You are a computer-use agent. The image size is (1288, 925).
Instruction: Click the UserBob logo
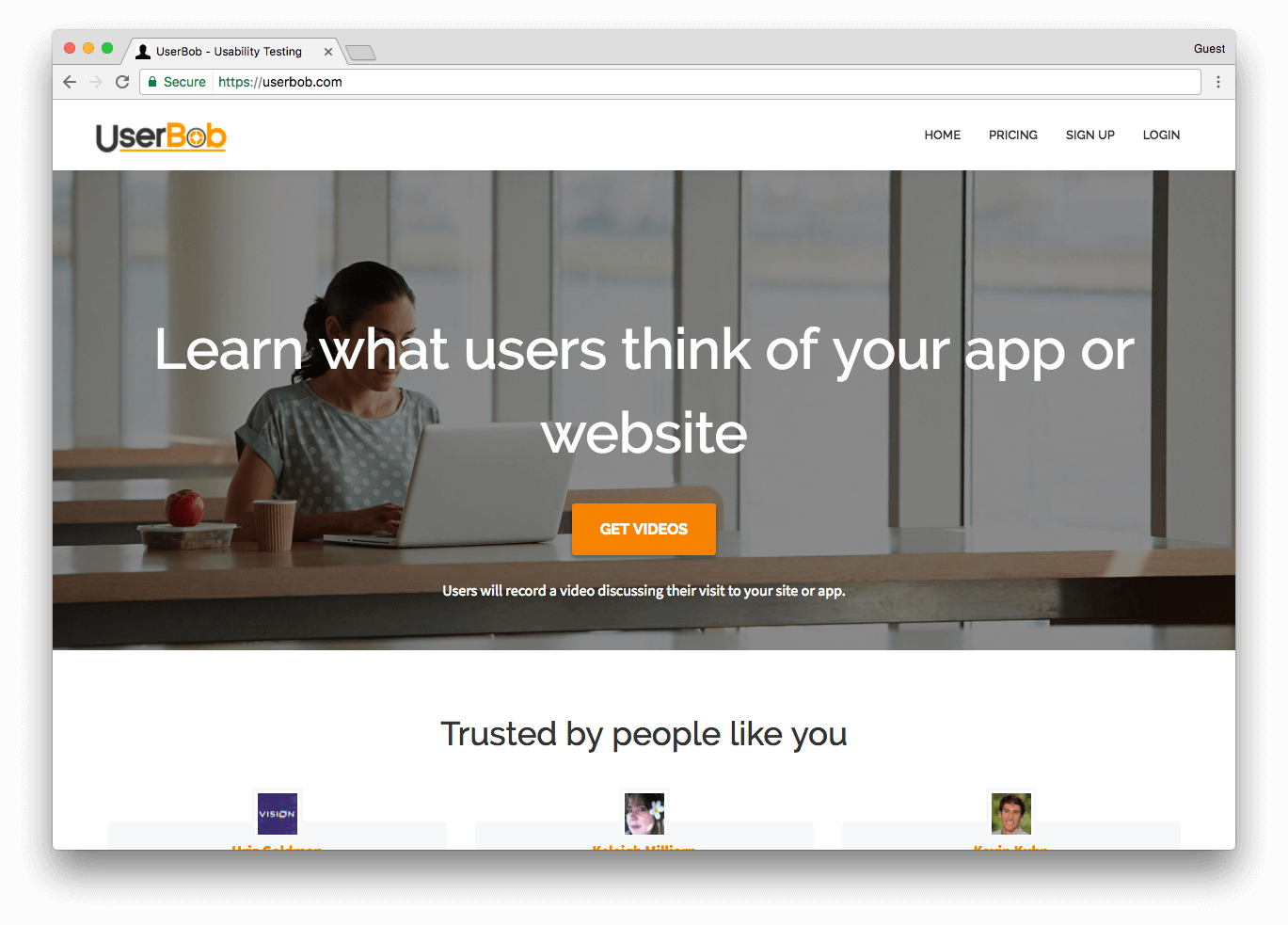(161, 136)
